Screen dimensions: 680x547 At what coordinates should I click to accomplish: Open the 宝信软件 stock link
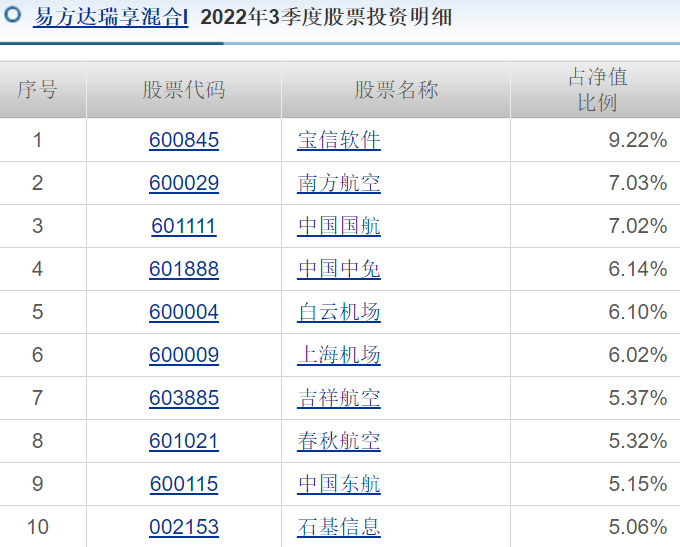(x=339, y=140)
